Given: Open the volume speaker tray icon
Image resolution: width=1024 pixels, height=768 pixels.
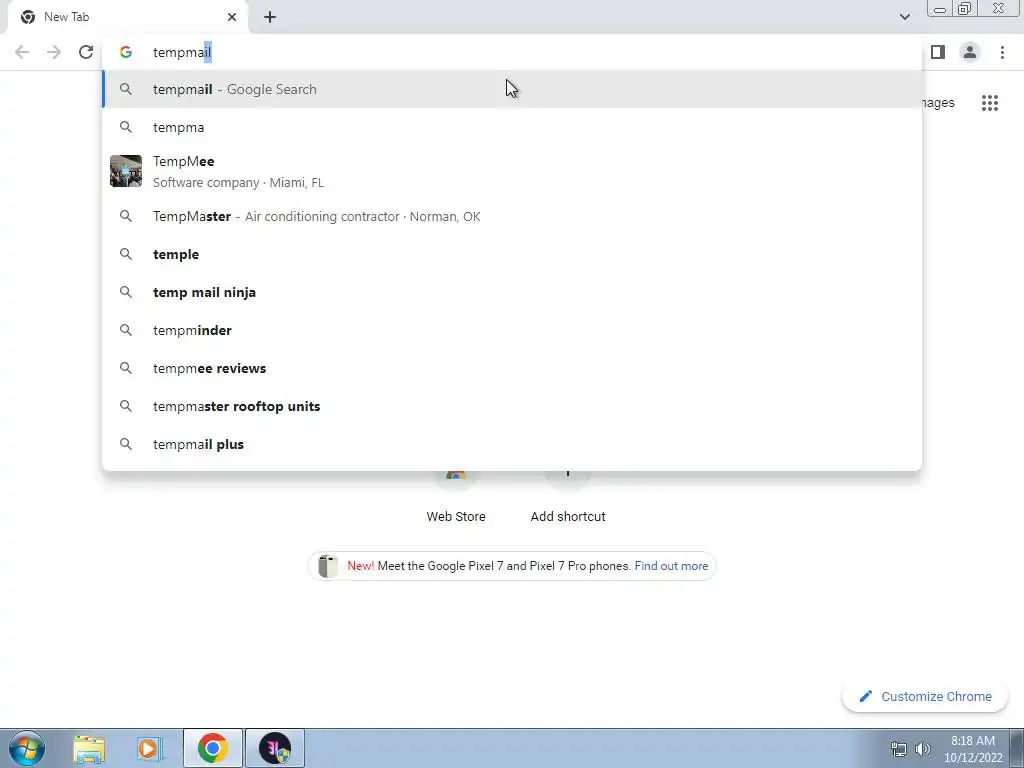Looking at the screenshot, I should point(923,749).
